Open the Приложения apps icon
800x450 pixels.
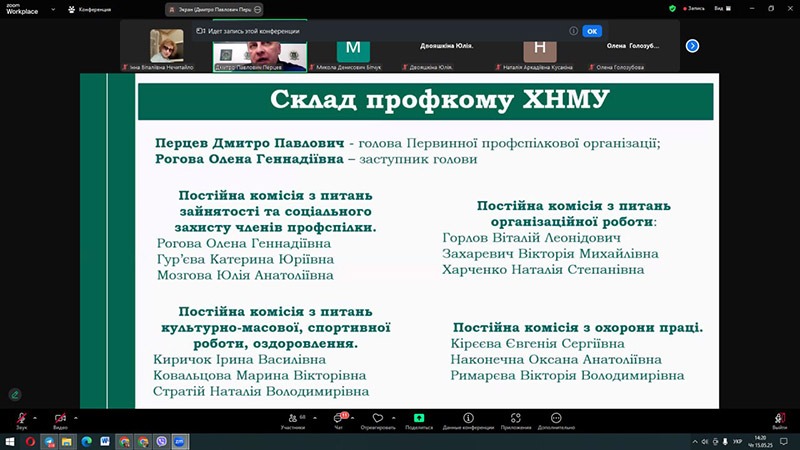click(x=516, y=419)
